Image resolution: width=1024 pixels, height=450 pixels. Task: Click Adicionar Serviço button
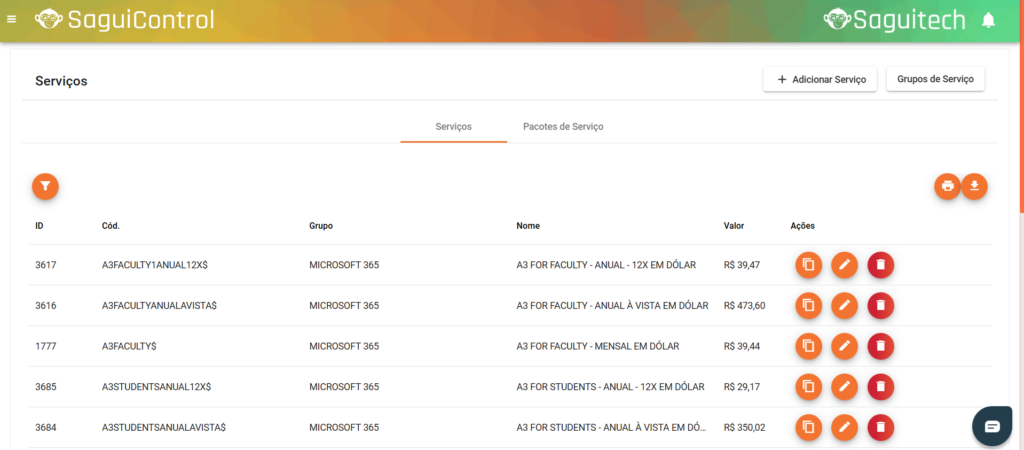[820, 79]
